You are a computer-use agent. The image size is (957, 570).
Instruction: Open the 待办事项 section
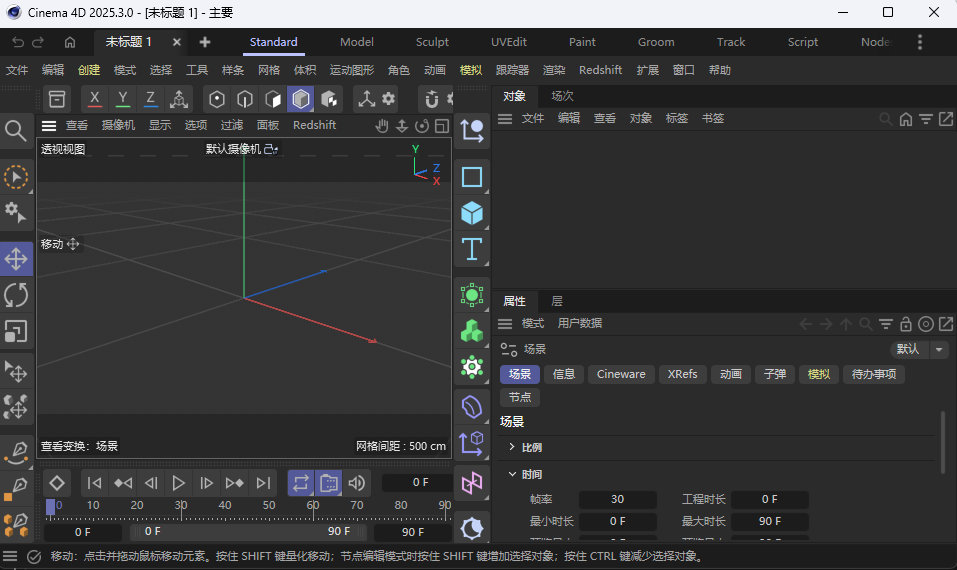pos(874,374)
